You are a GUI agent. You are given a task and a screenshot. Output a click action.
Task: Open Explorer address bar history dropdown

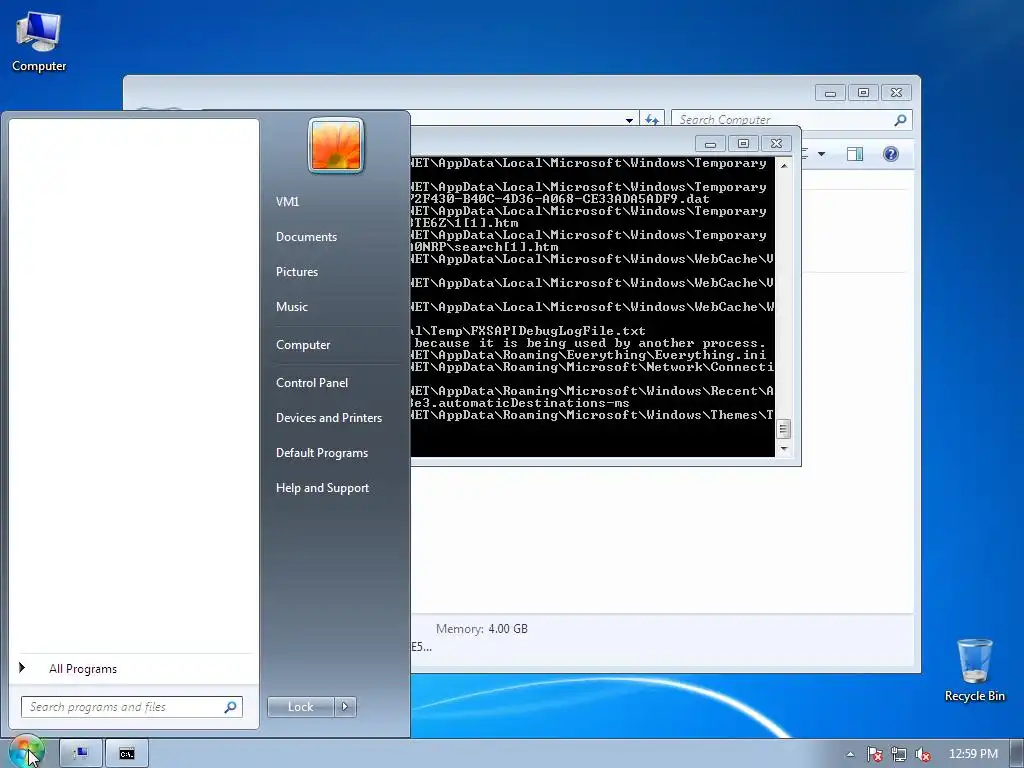[629, 120]
